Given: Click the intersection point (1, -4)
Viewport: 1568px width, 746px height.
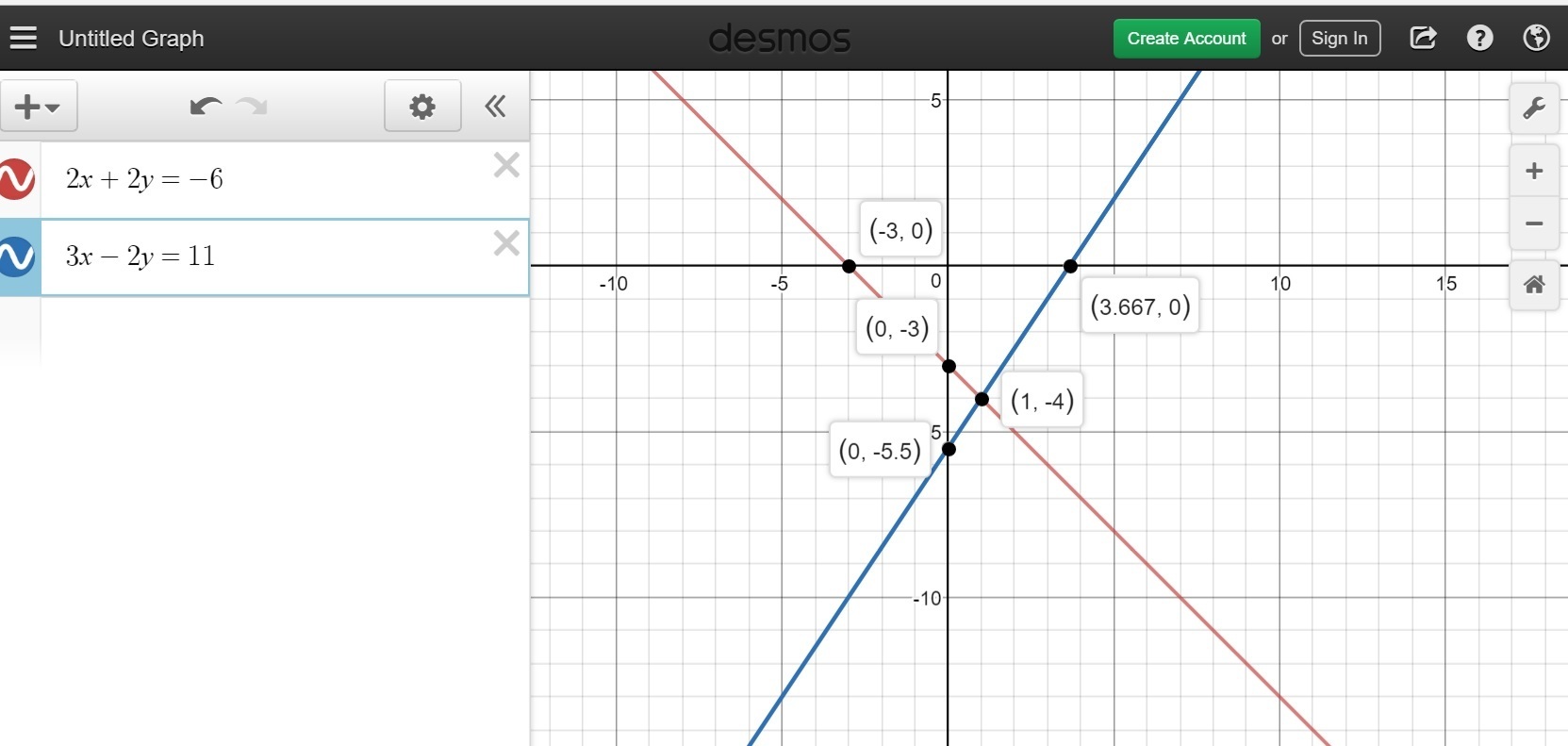Looking at the screenshot, I should 982,399.
